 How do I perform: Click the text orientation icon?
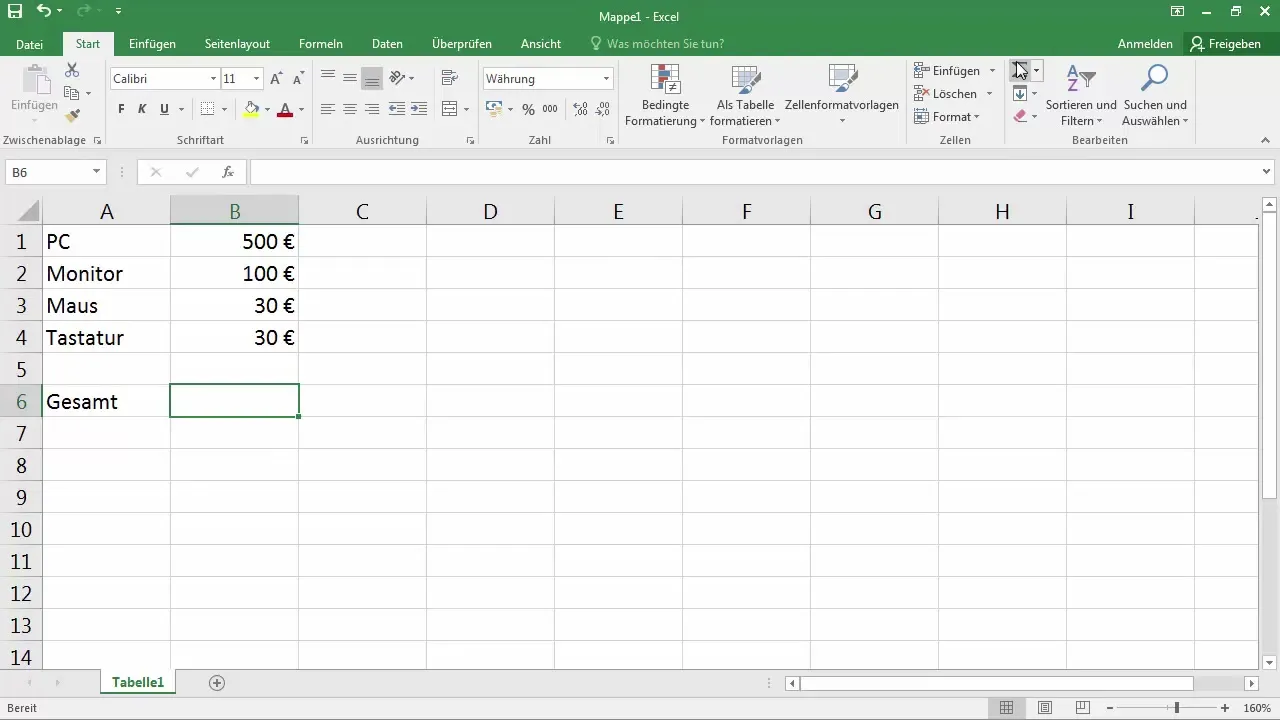click(x=397, y=78)
